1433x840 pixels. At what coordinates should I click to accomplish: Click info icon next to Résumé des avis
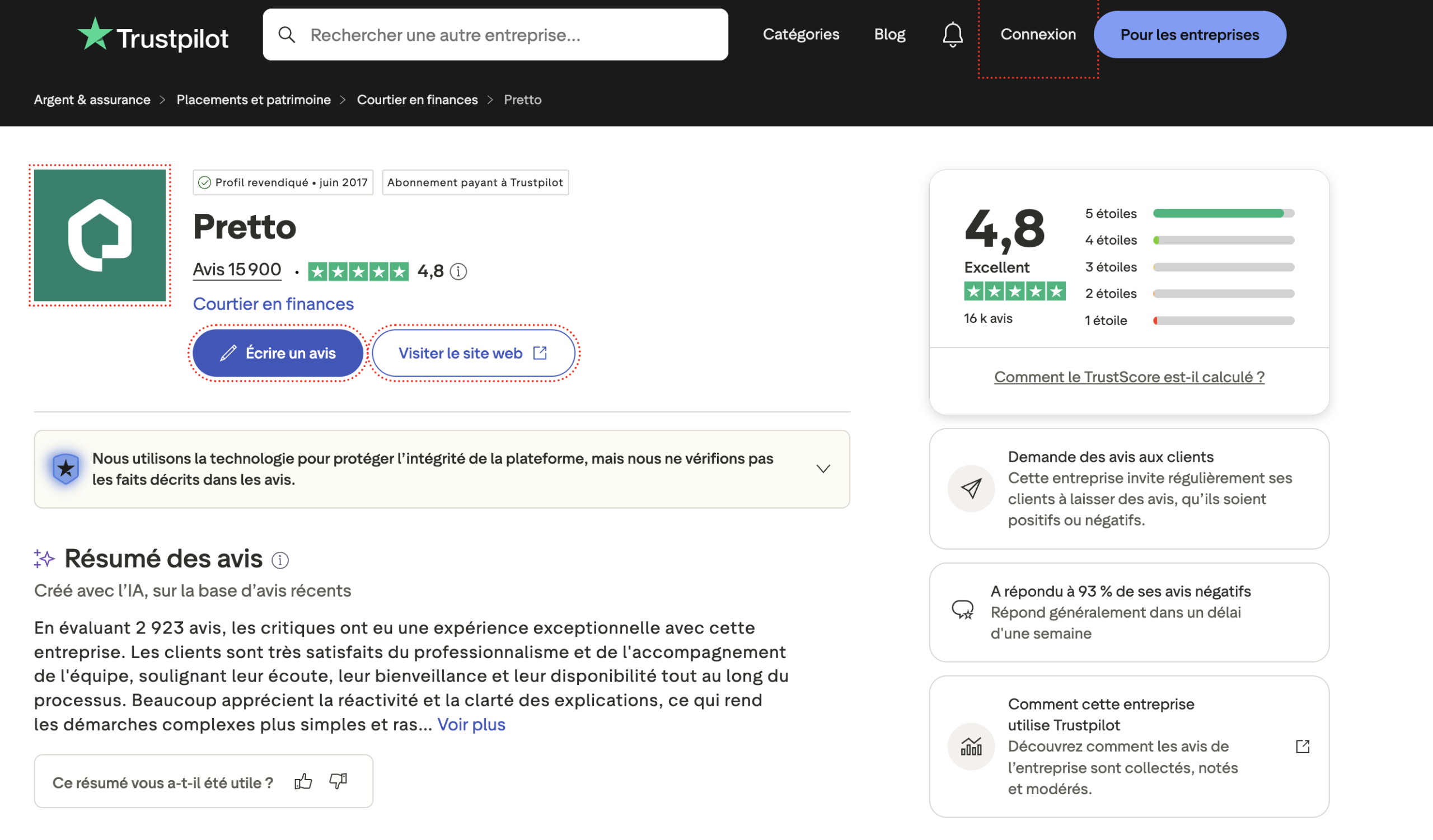click(x=280, y=560)
